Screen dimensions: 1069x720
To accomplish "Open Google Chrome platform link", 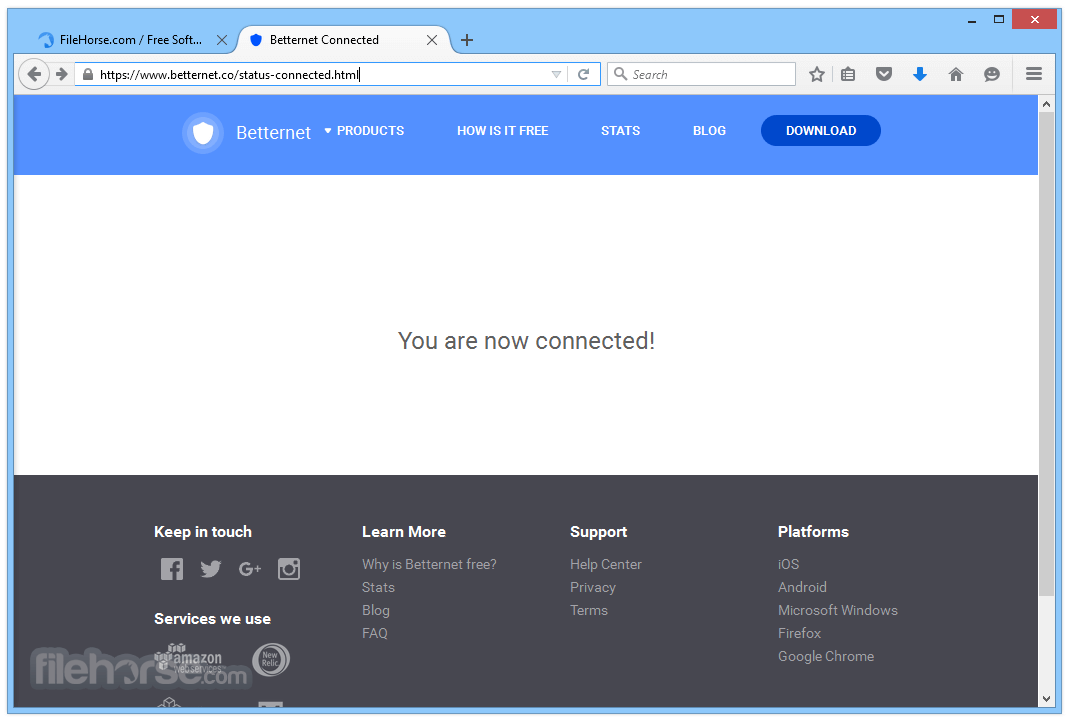I will pos(826,657).
